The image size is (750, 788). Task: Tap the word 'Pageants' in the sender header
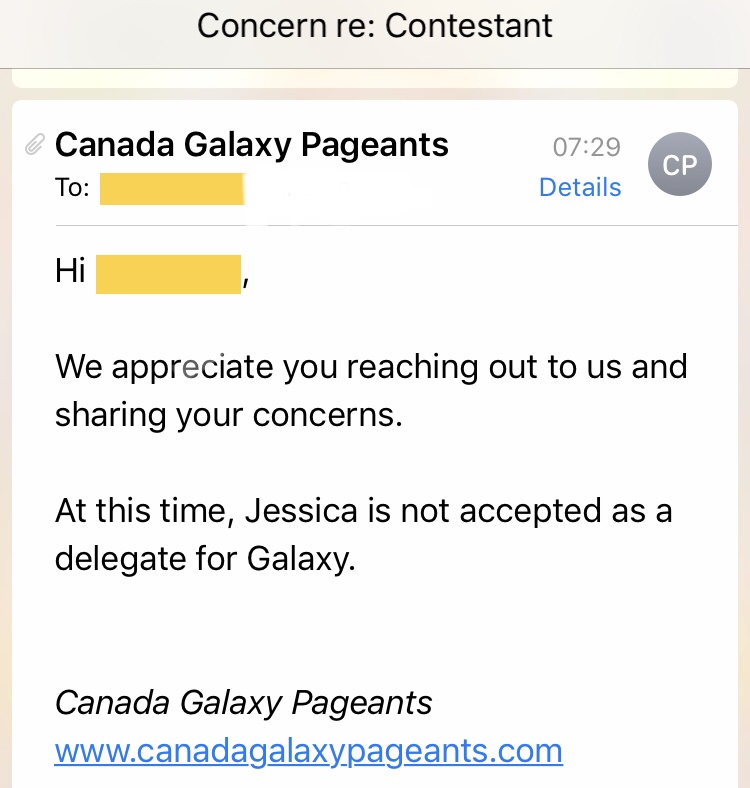pos(374,146)
